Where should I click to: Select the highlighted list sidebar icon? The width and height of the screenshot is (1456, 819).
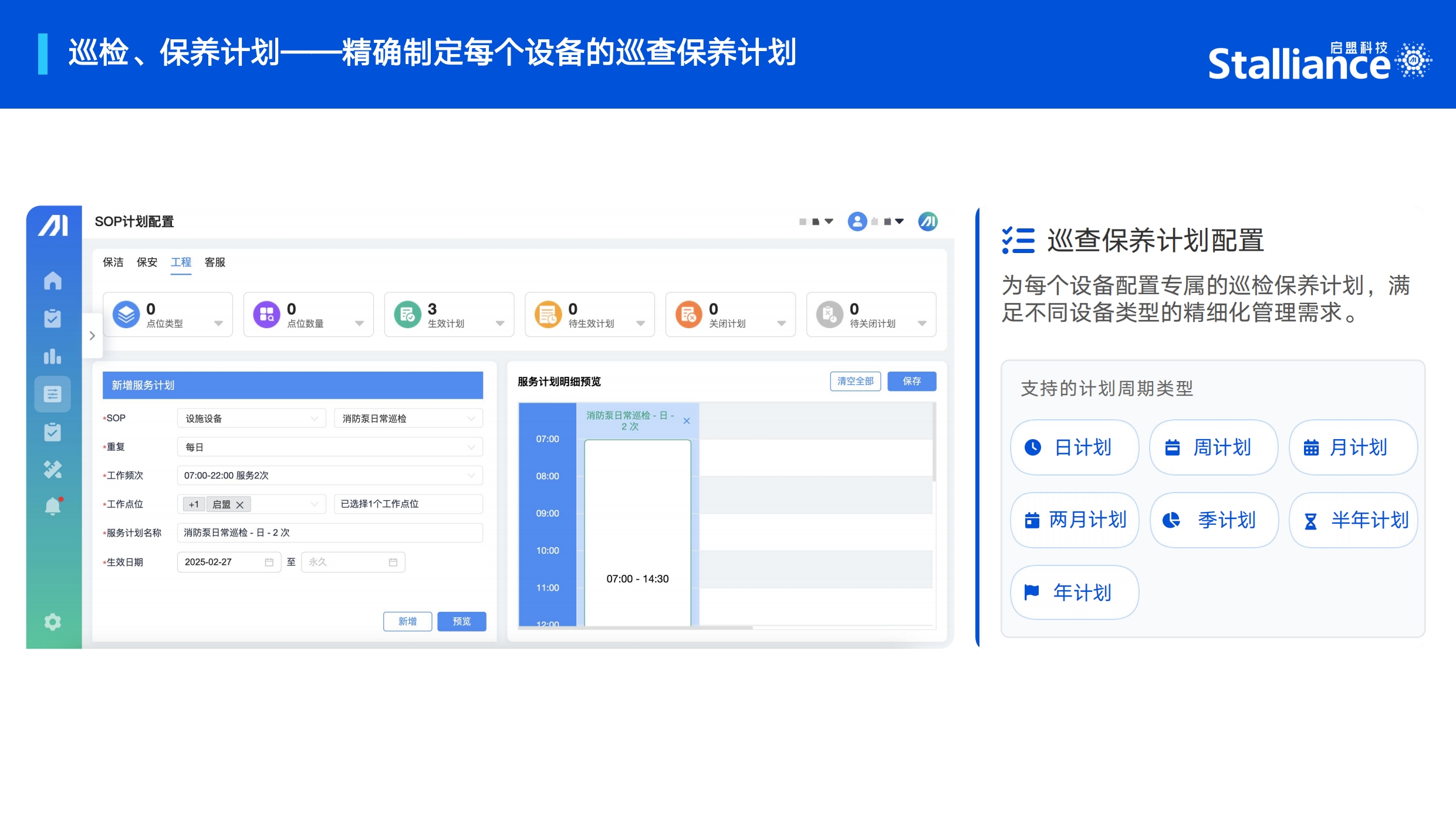pos(53,394)
